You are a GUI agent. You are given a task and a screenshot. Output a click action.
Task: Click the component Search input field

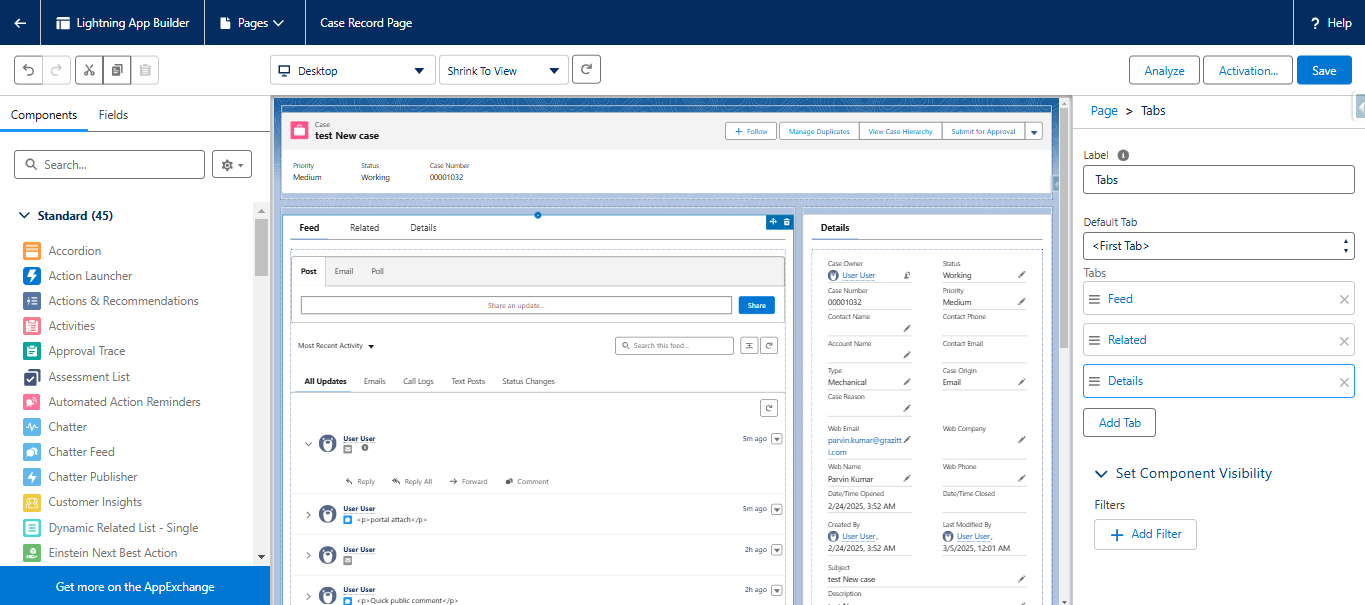click(109, 165)
